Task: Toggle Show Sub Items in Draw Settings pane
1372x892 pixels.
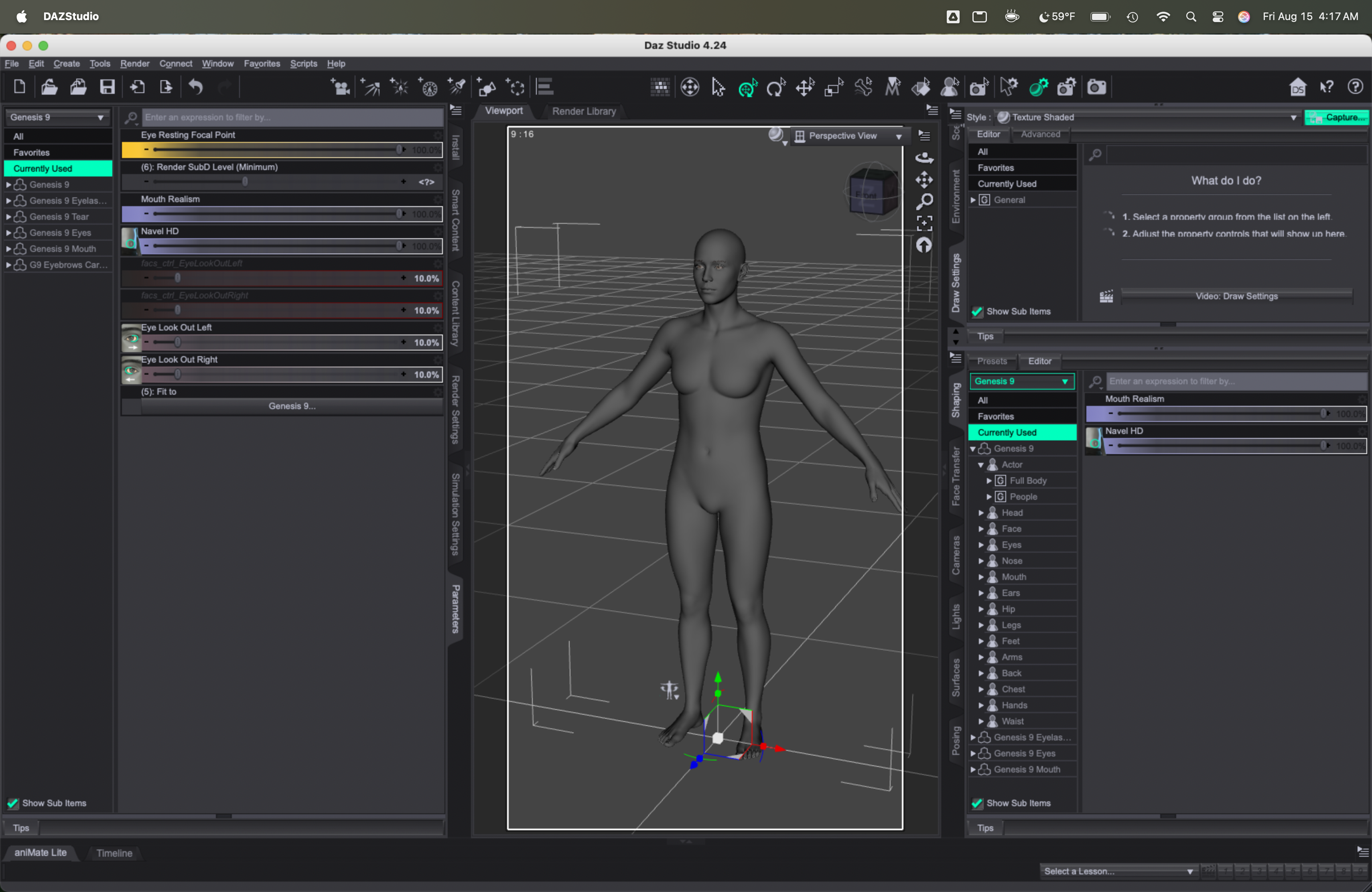Action: pos(976,311)
